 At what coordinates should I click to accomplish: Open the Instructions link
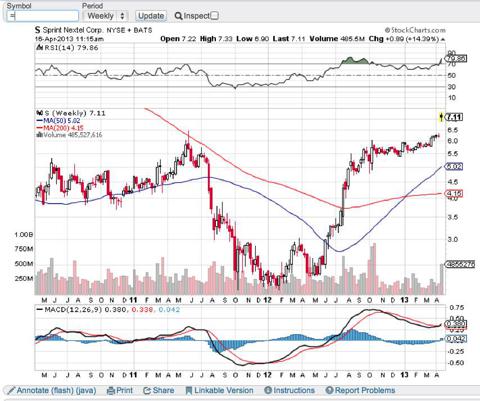[x=294, y=390]
